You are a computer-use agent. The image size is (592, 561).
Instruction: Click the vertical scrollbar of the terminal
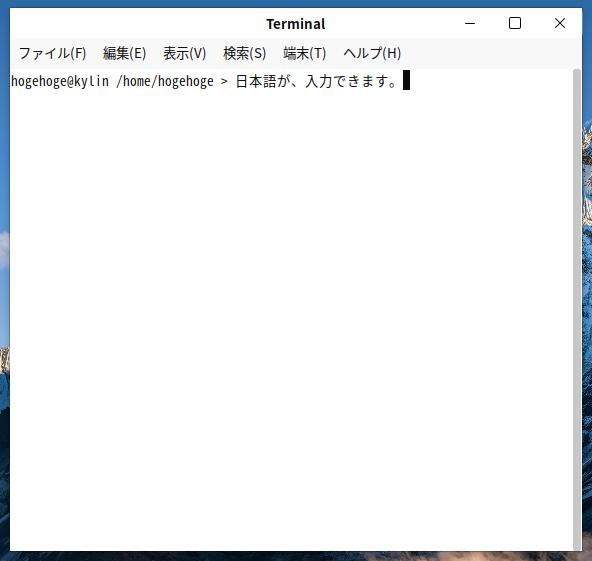click(577, 310)
